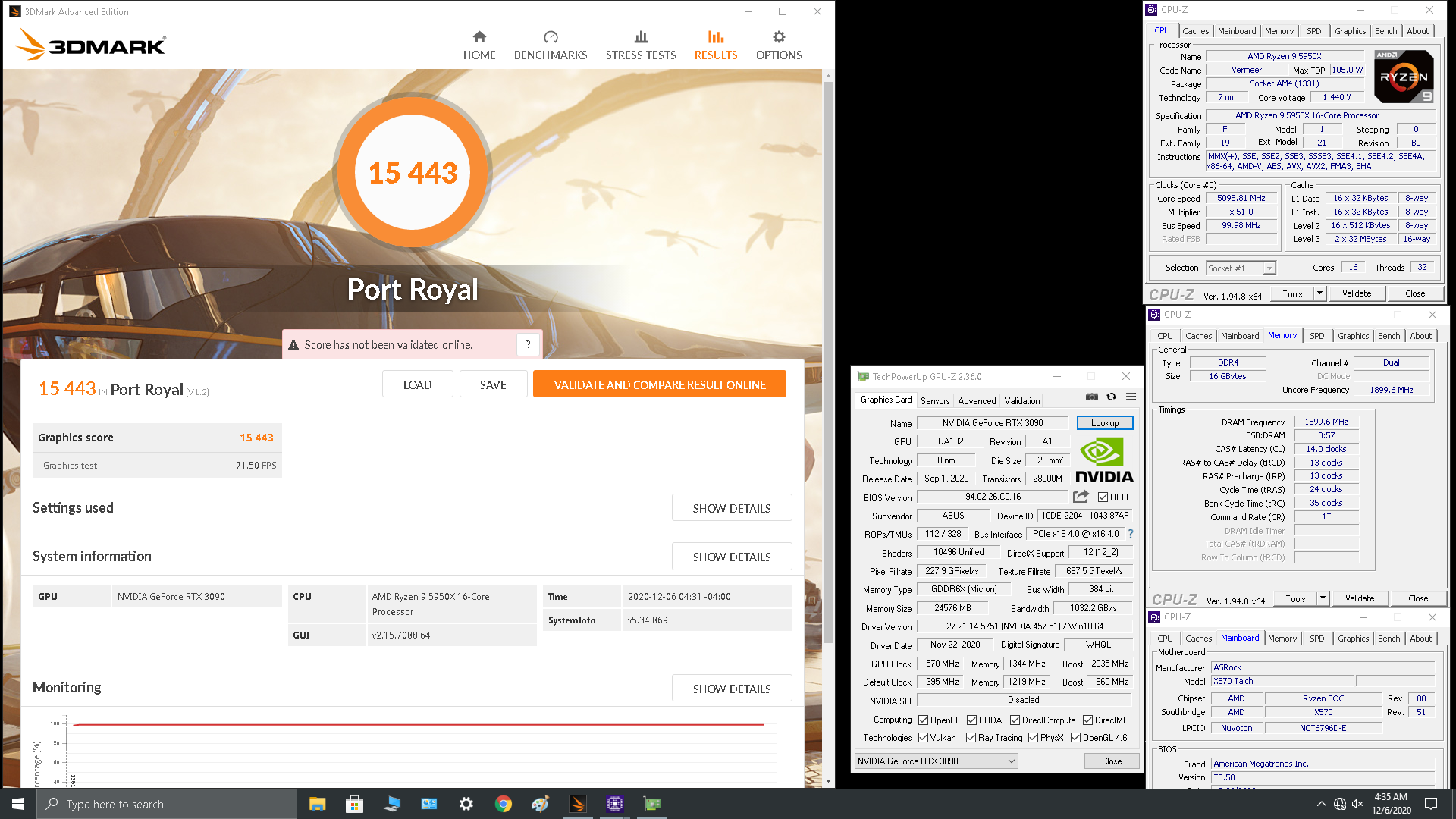Open the RESULTS section in 3DMark

(716, 45)
